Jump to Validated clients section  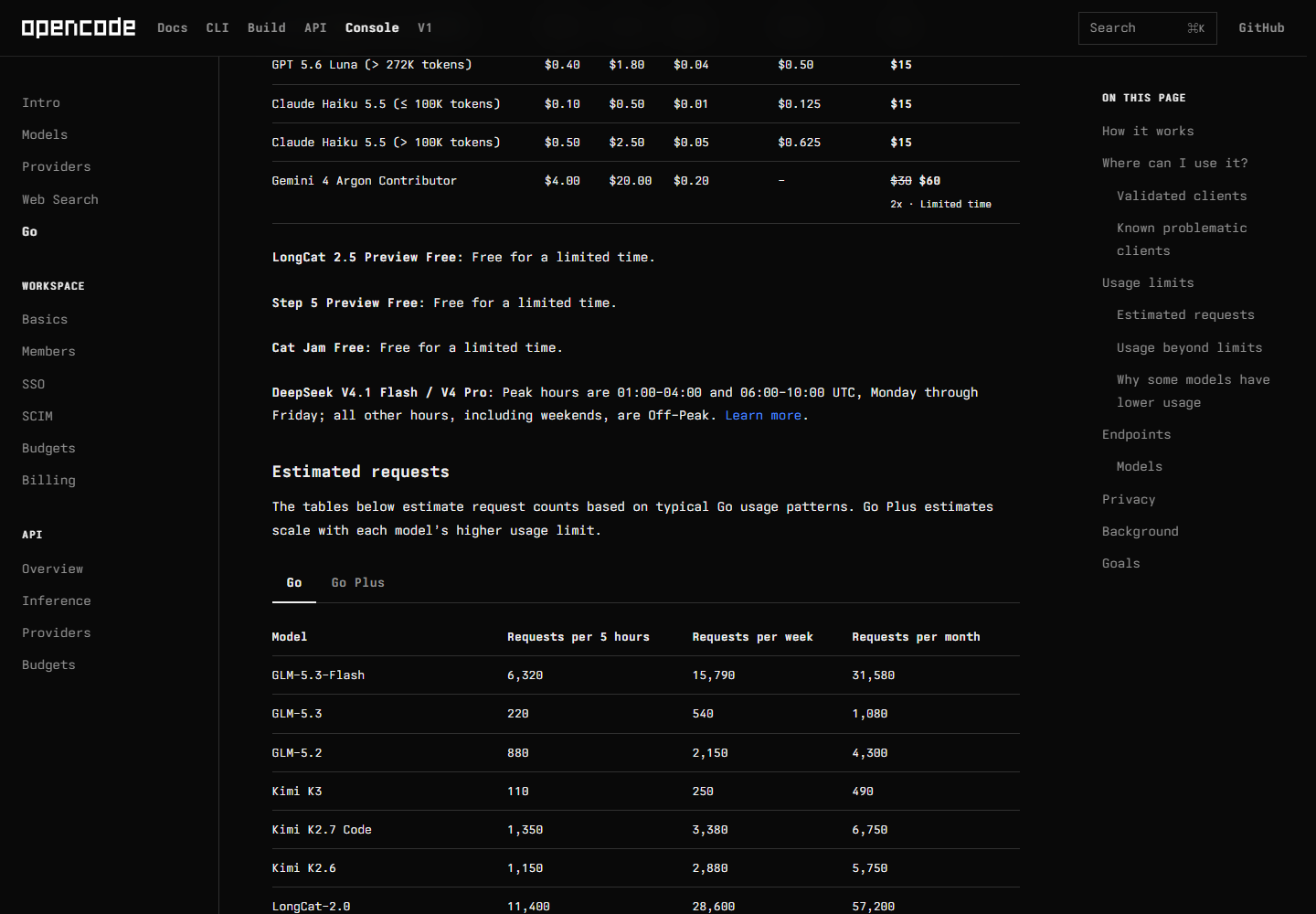1182,196
